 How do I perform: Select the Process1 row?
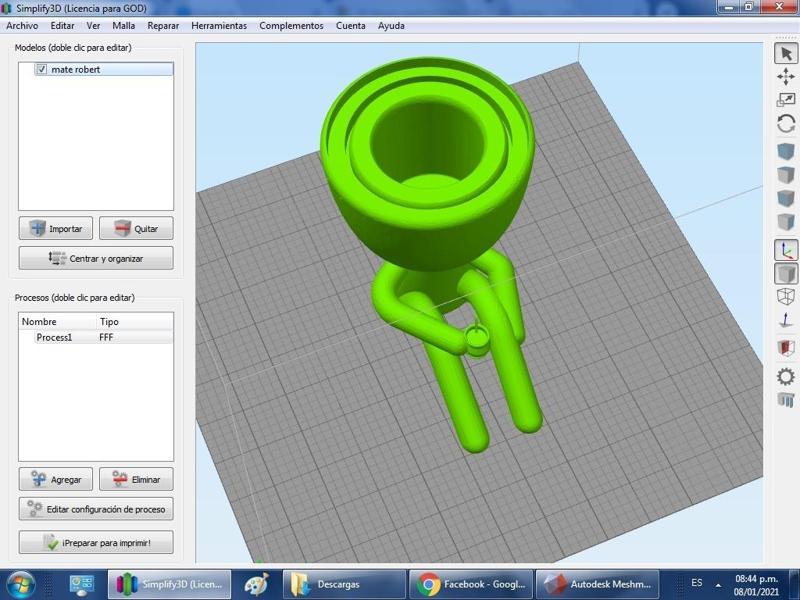coord(96,337)
